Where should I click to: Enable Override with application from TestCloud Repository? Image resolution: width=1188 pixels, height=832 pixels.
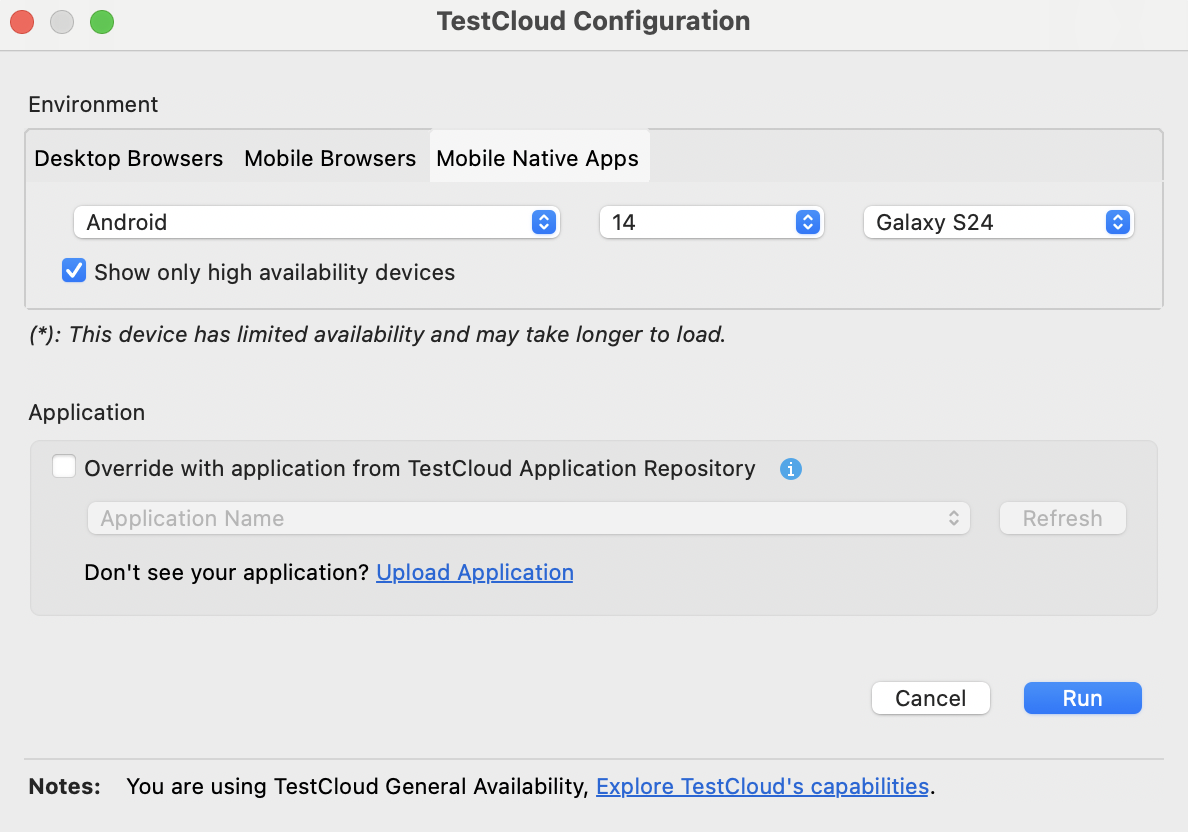64,468
